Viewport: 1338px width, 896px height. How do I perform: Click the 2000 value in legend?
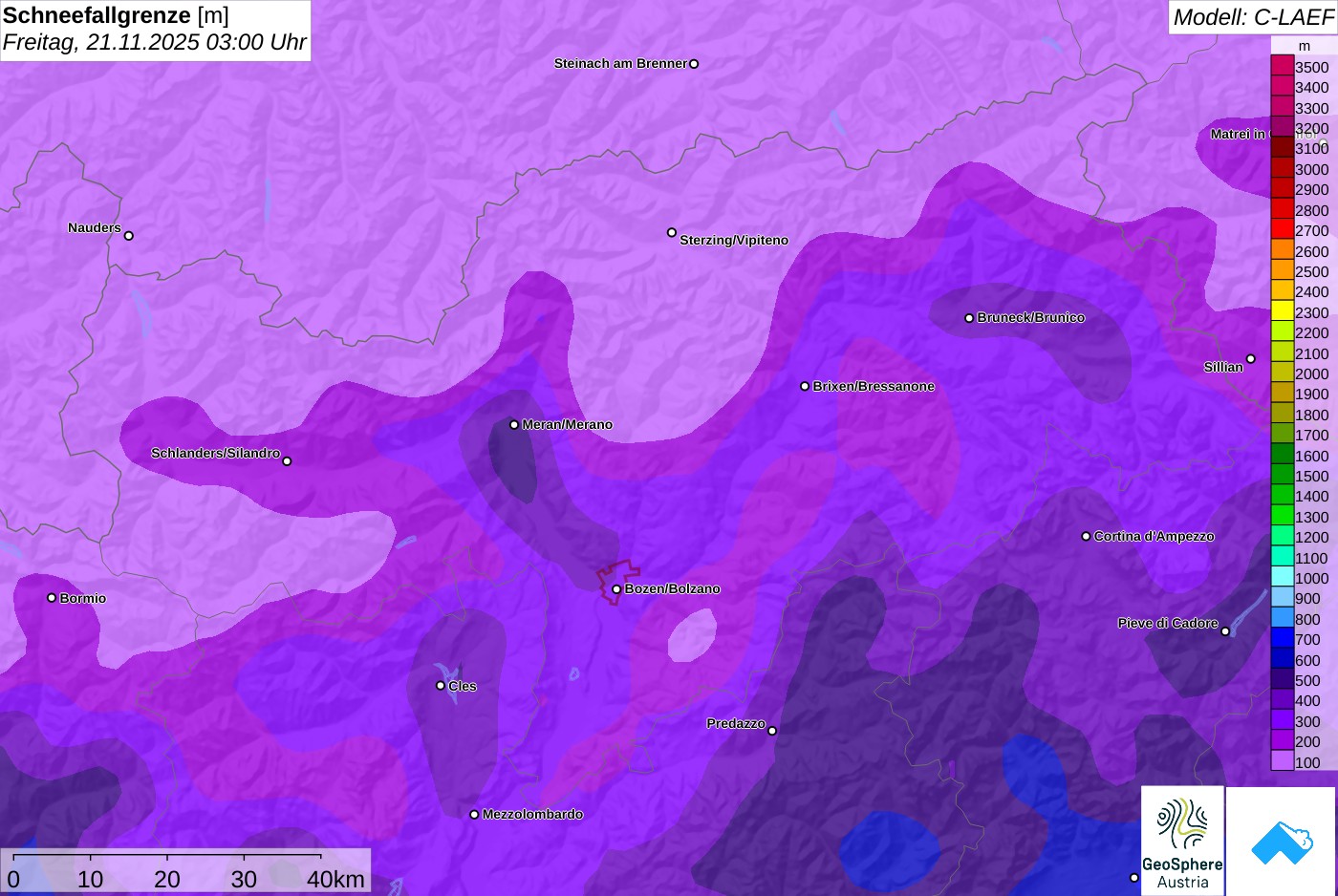click(1311, 374)
